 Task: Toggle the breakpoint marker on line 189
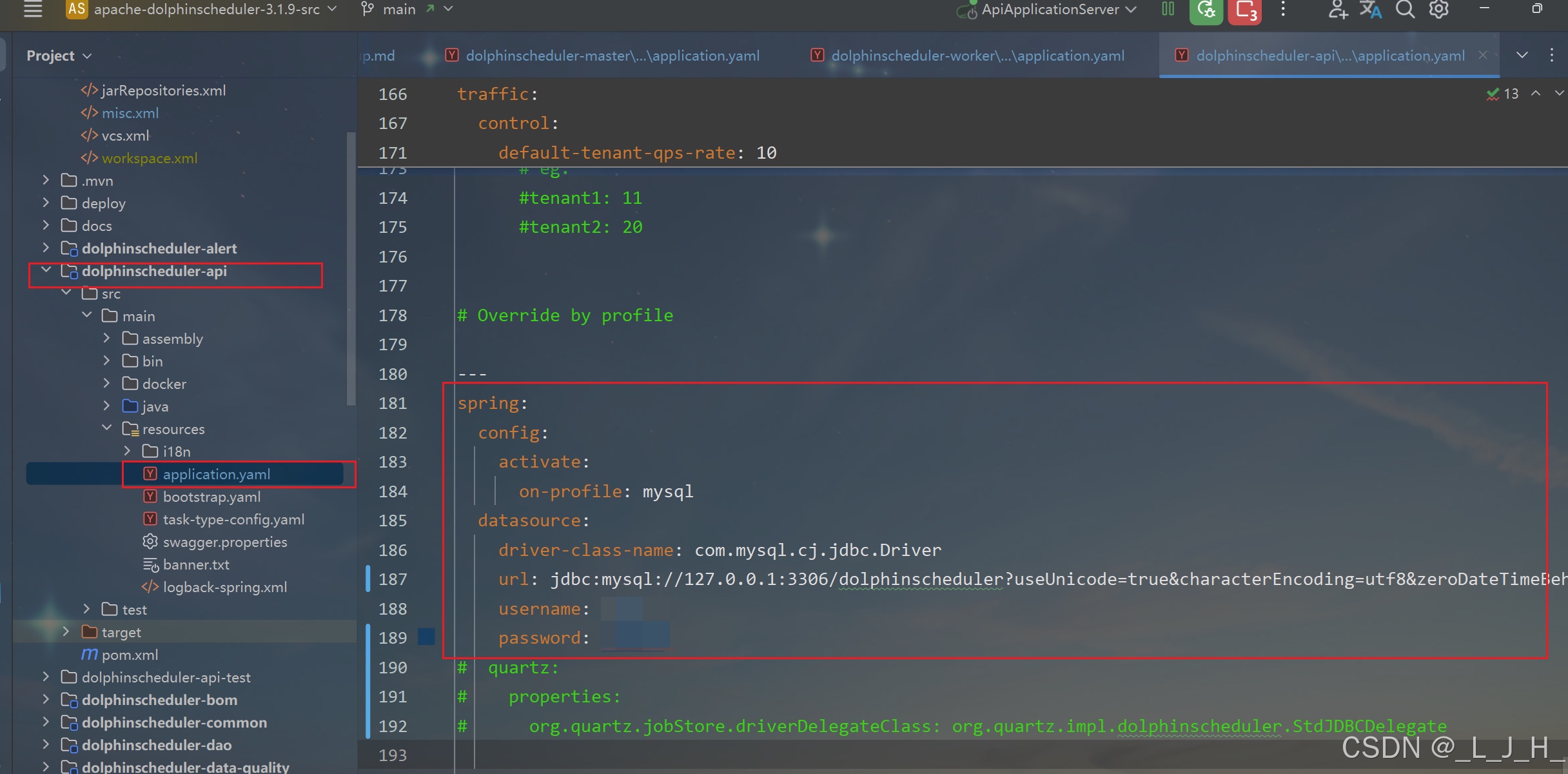(426, 637)
